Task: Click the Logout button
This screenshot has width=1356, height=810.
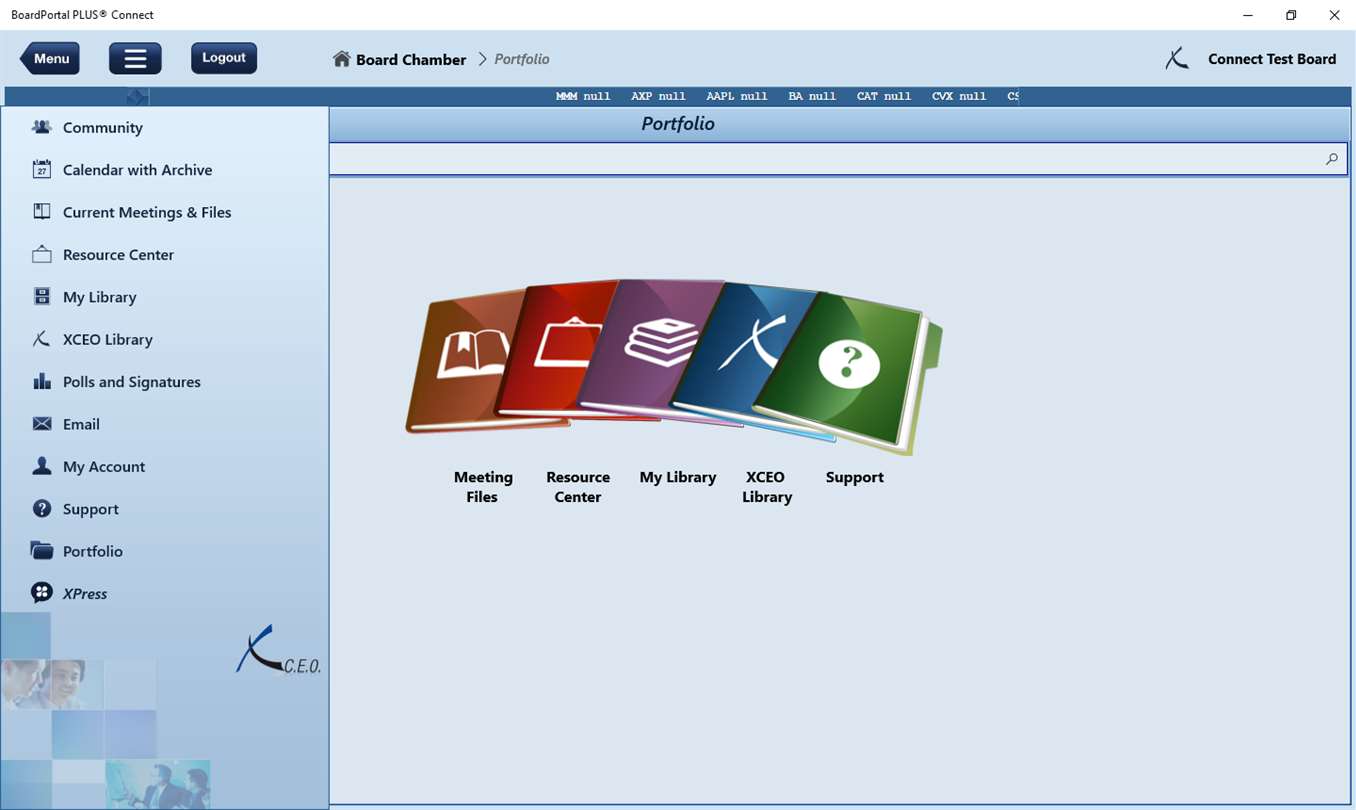Action: pos(224,58)
